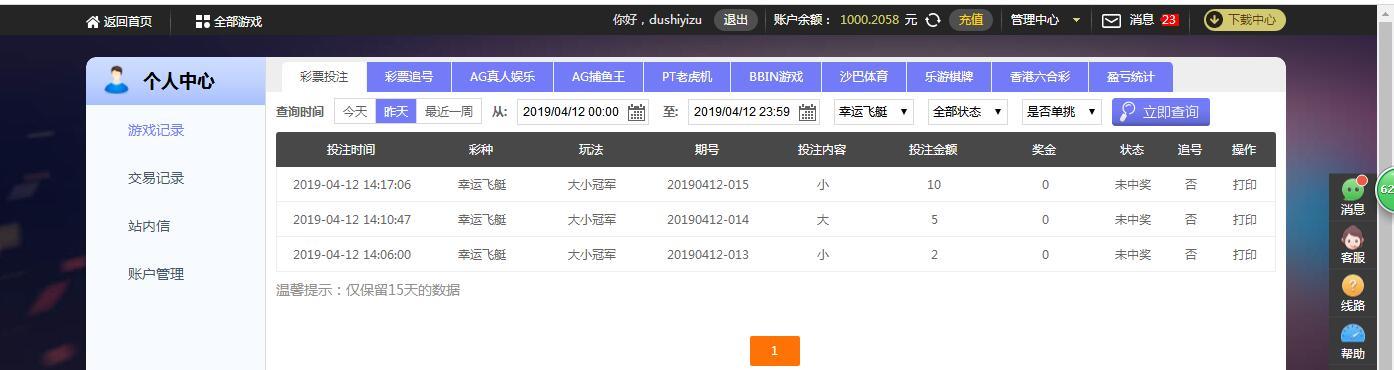Click the home icon beside 返回首页
The image size is (1394, 370).
[x=93, y=21]
